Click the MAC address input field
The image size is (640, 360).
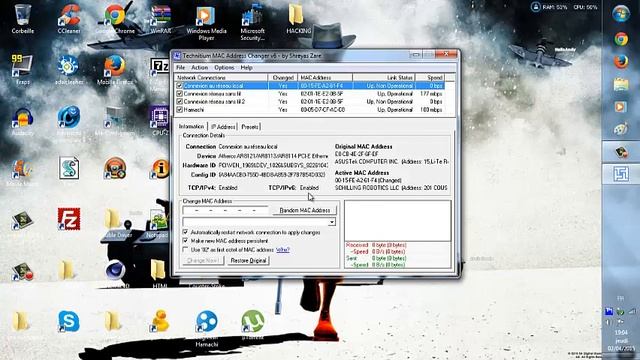tap(225, 210)
